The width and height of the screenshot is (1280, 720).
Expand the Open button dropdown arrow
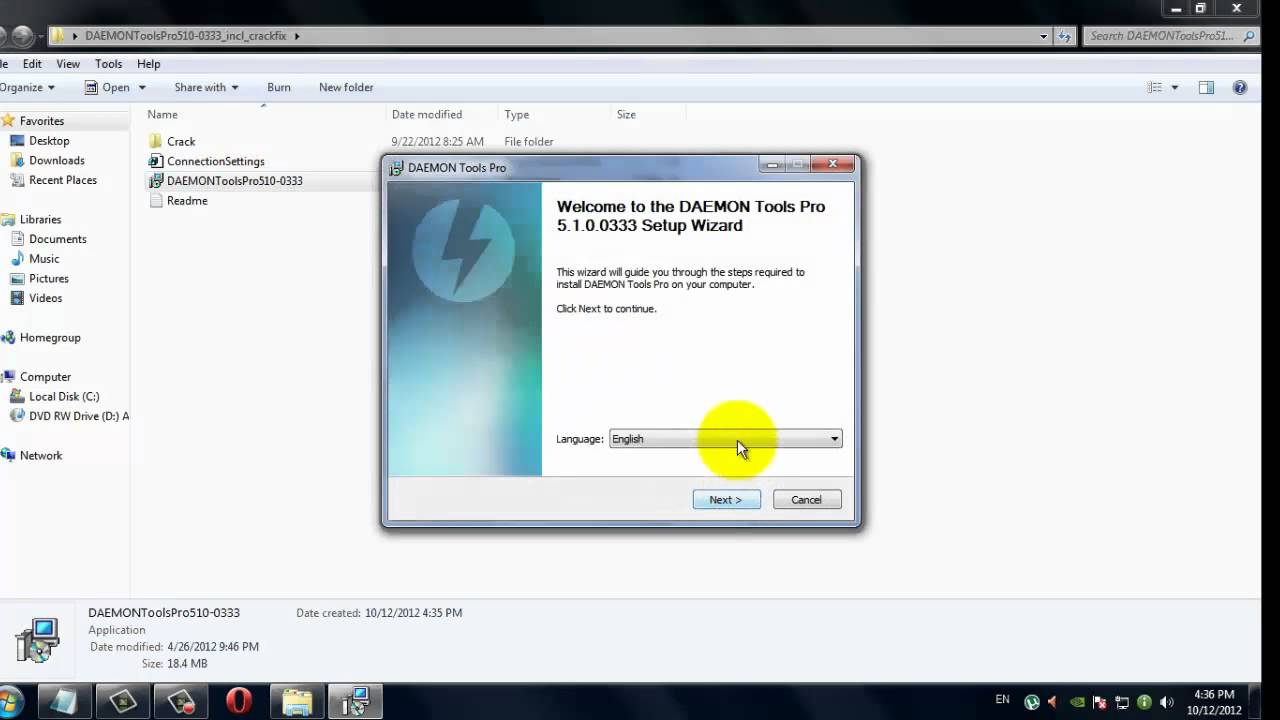(x=142, y=87)
